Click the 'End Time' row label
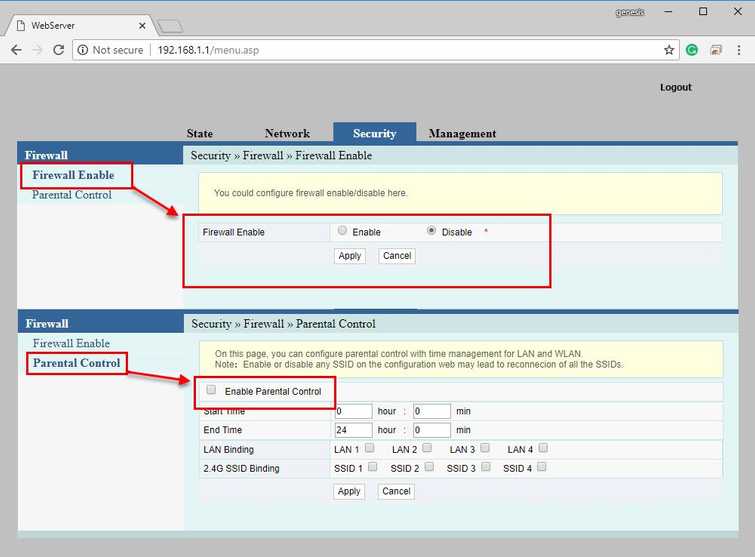 222,430
